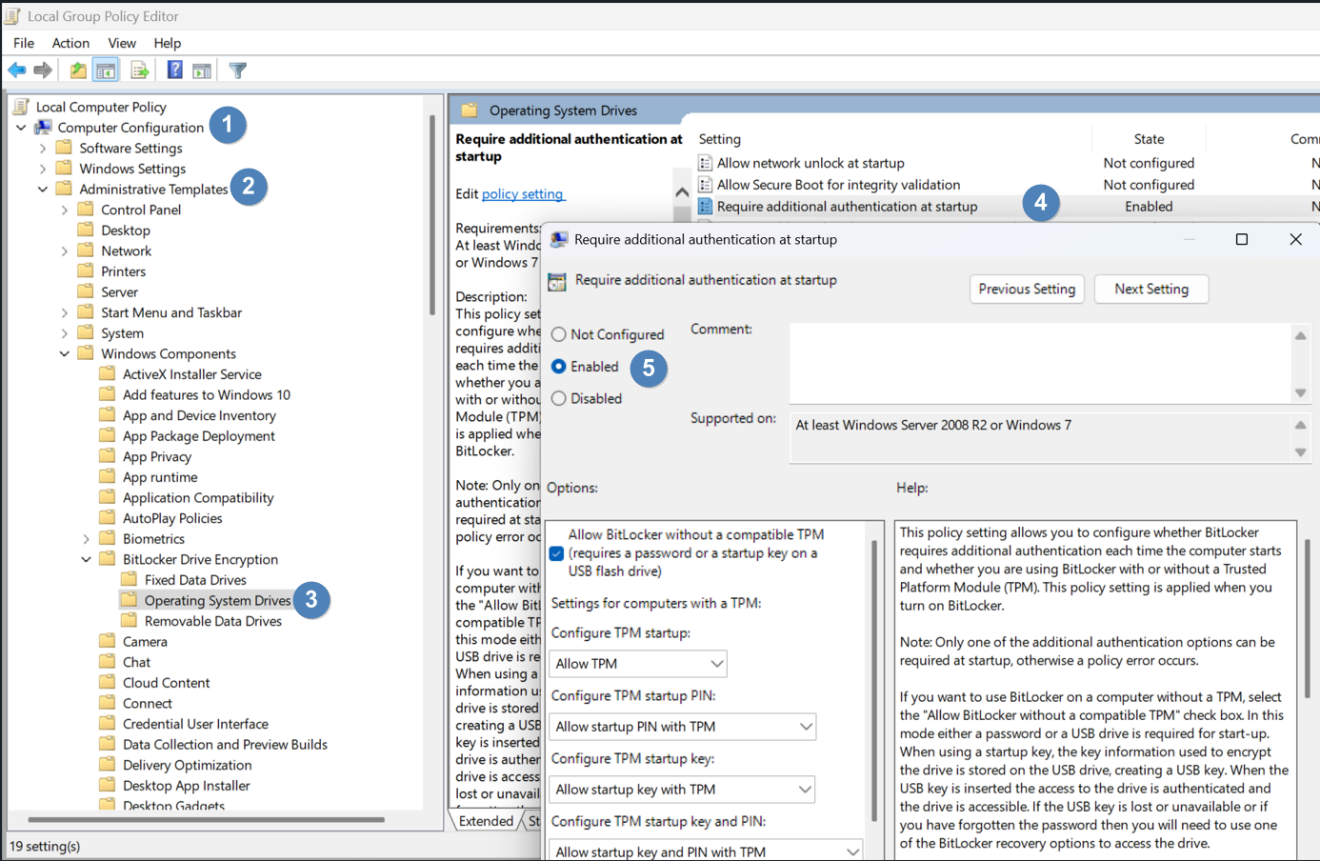Uncheck Allow BitLocker without a compatible TPM
The image size is (1320, 861).
click(557, 553)
